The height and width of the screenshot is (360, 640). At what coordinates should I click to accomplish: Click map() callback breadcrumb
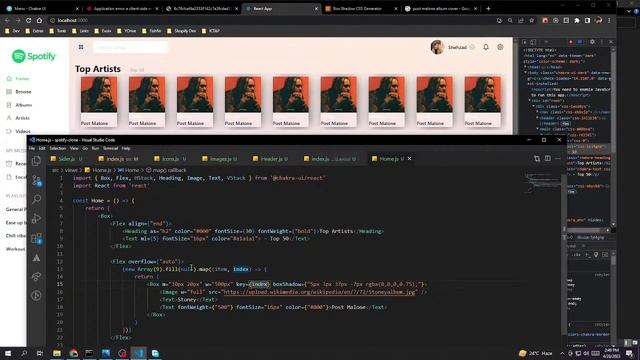(166, 170)
